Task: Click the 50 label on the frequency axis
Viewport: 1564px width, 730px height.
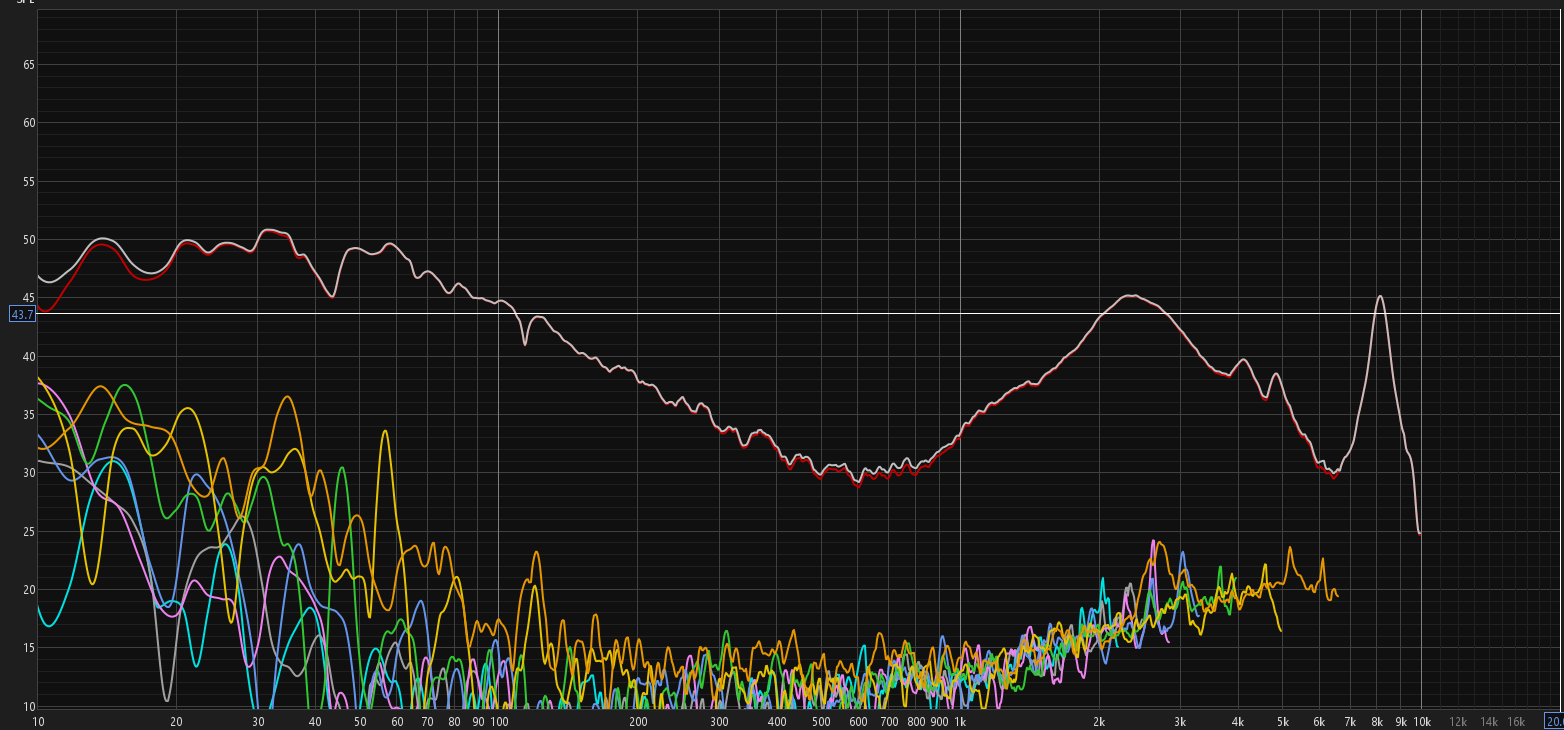Action: click(360, 721)
